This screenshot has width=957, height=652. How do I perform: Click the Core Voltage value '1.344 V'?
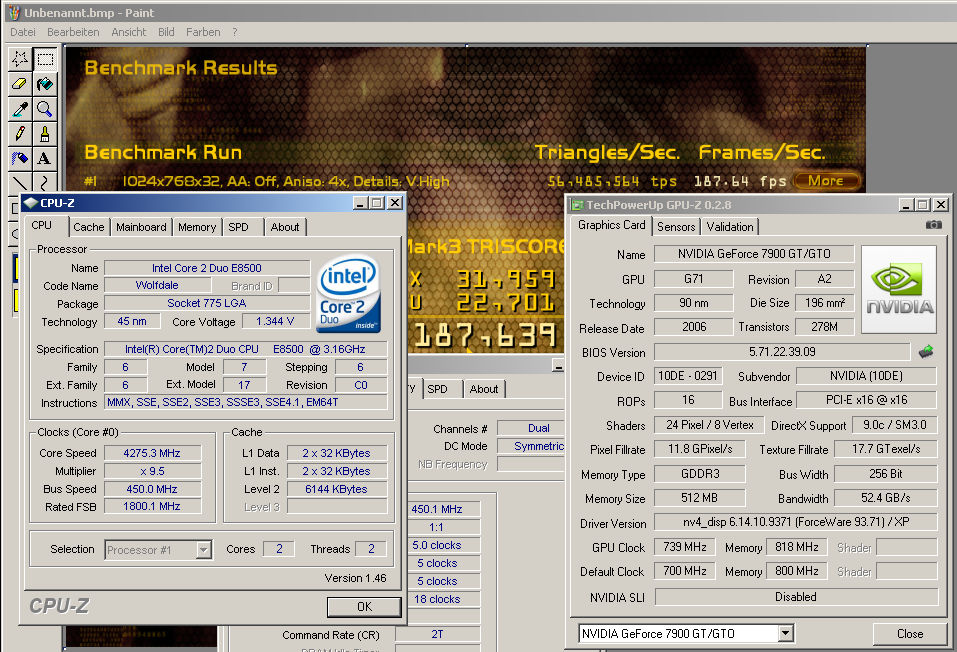point(275,322)
